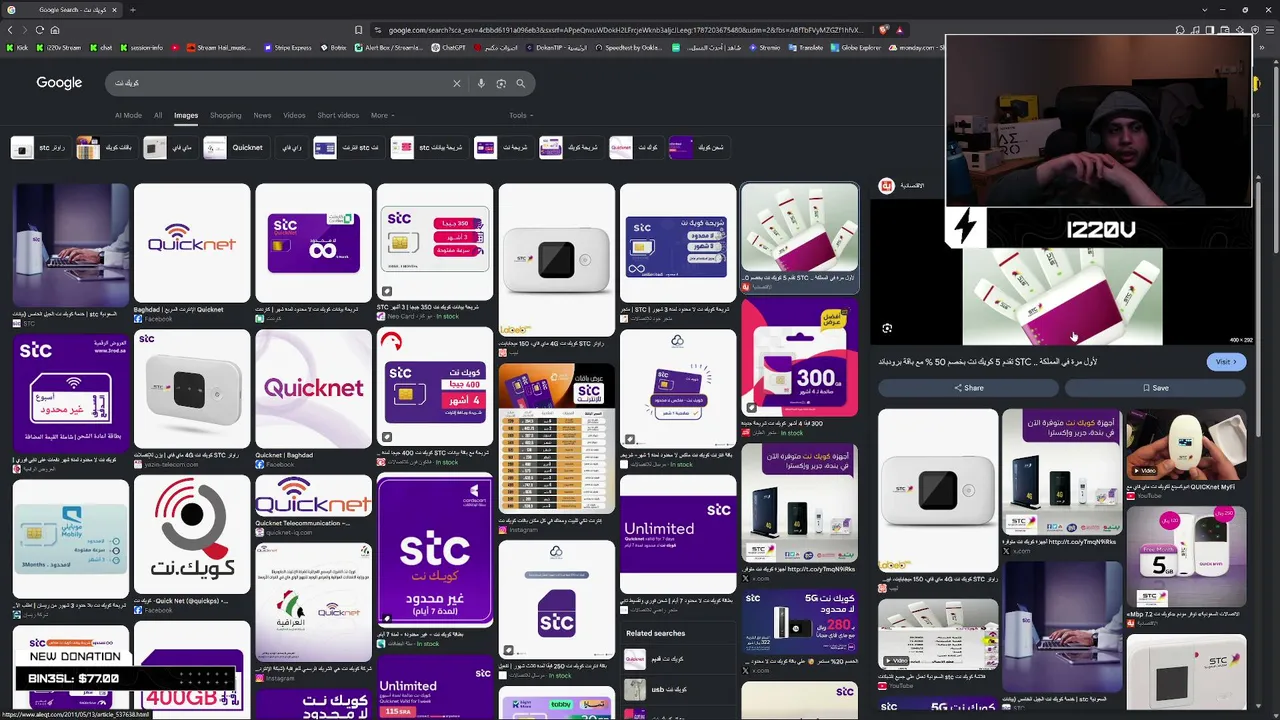Switch to the News tab
Viewport: 1280px width, 720px height.
pyautogui.click(x=262, y=115)
